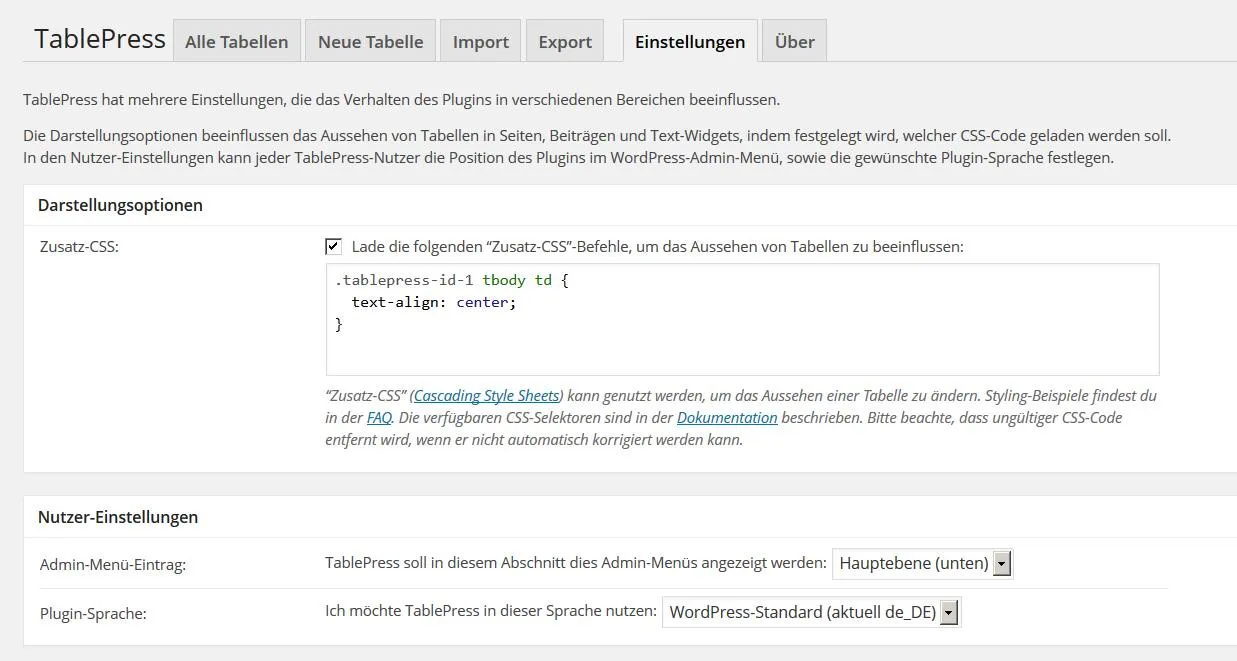The image size is (1237, 661).
Task: Click the arrow of Admin-Menü-Eintrag select box
Action: point(1002,563)
